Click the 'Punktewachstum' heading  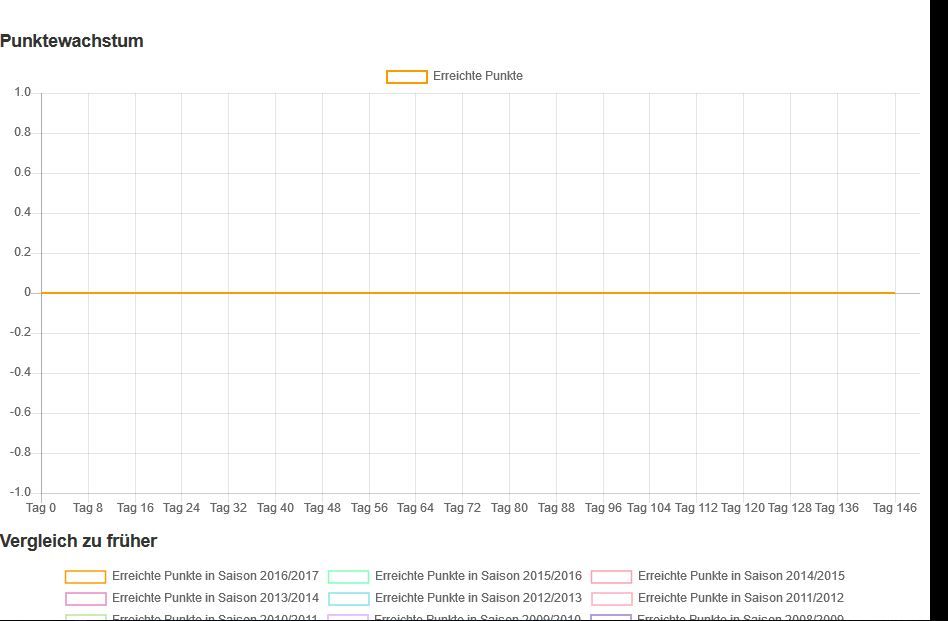pos(72,41)
